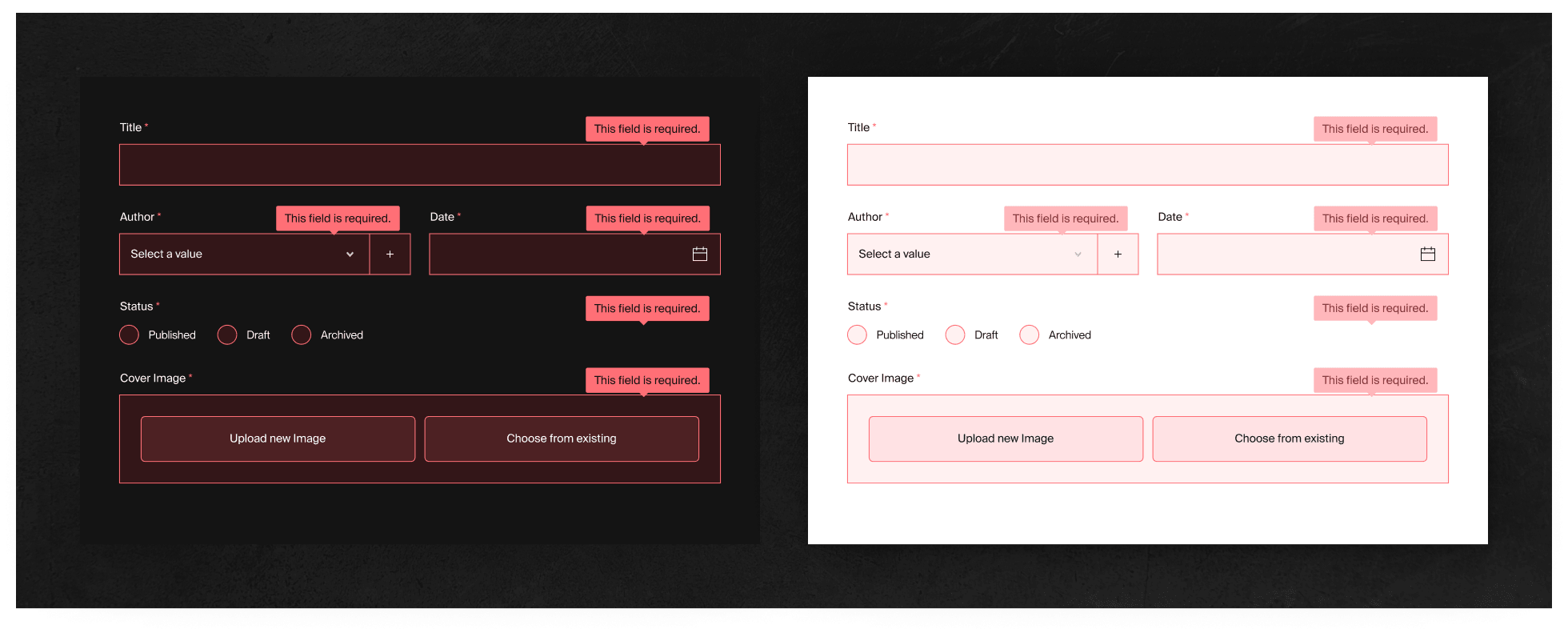Click Cover Image error tooltip in dark form
This screenshot has height=633, width=1568.
coord(647,380)
